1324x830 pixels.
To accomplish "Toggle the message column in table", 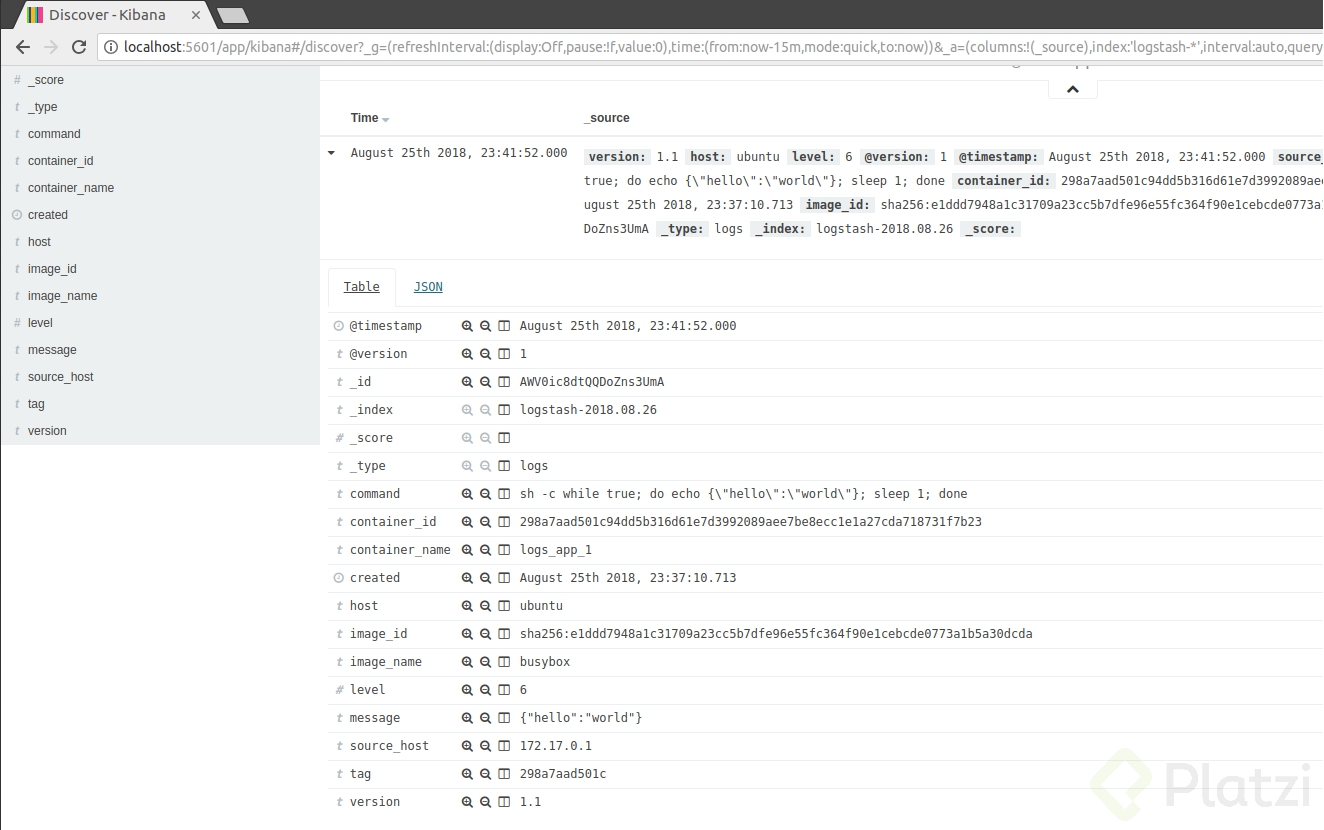I will (505, 718).
